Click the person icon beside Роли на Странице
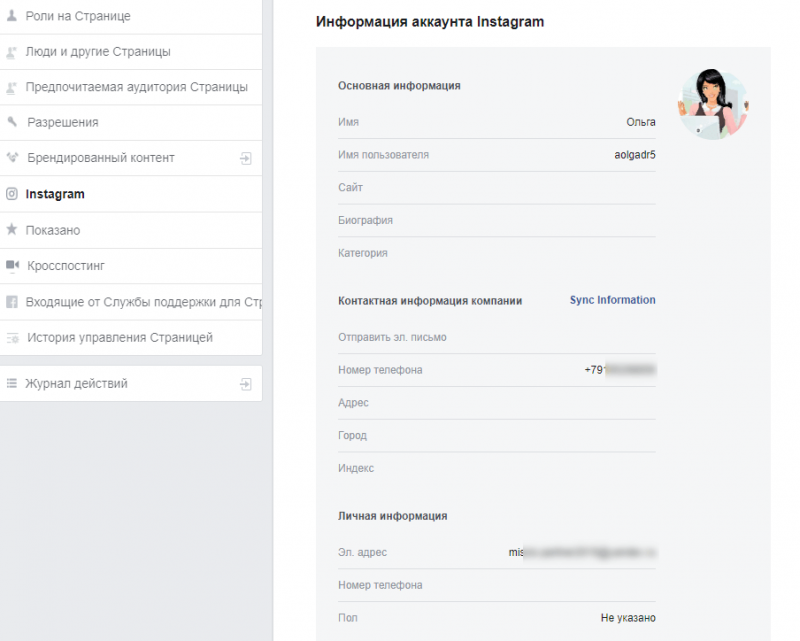 (x=12, y=16)
